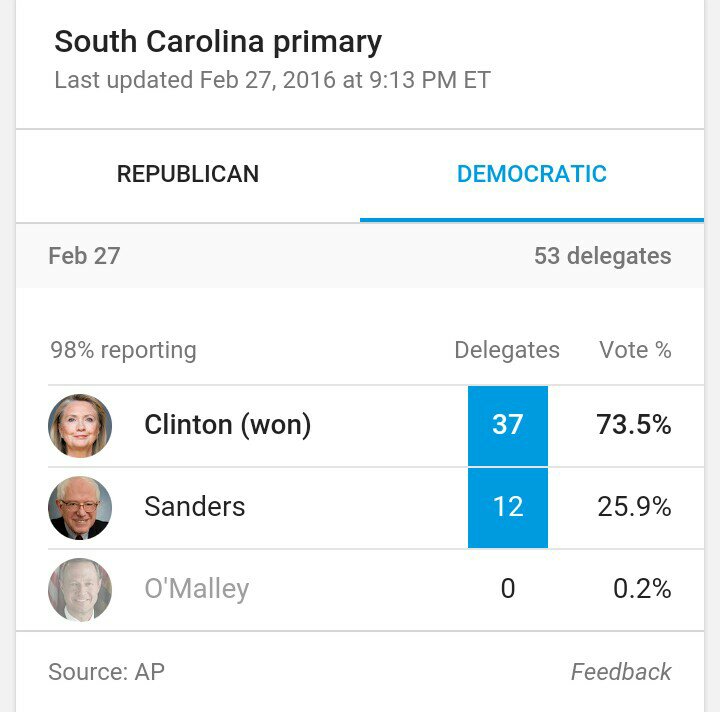Image resolution: width=720 pixels, height=712 pixels.
Task: Click the 53 delegates label
Action: pyautogui.click(x=602, y=256)
